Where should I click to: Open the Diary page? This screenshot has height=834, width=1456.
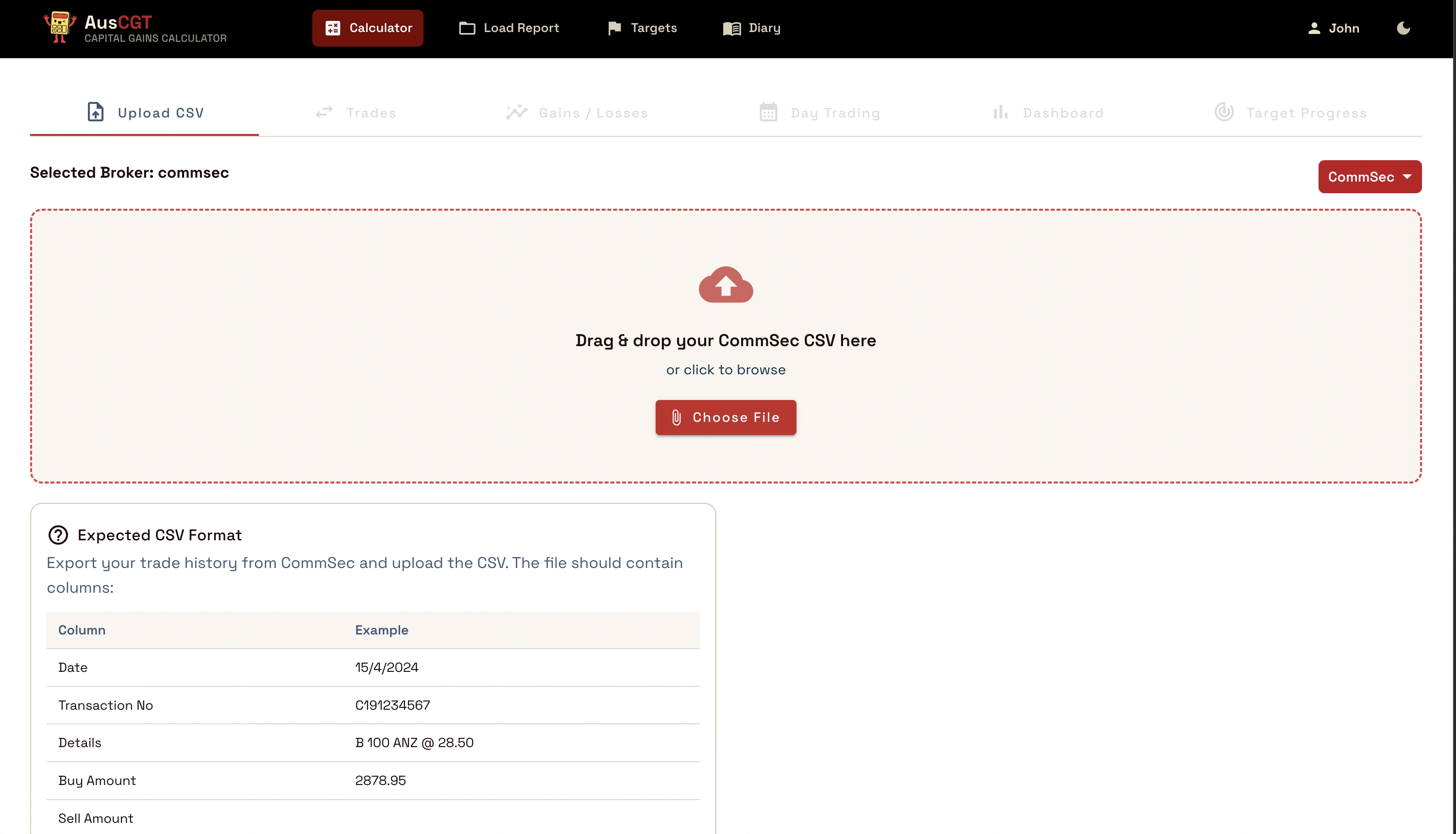[x=752, y=28]
